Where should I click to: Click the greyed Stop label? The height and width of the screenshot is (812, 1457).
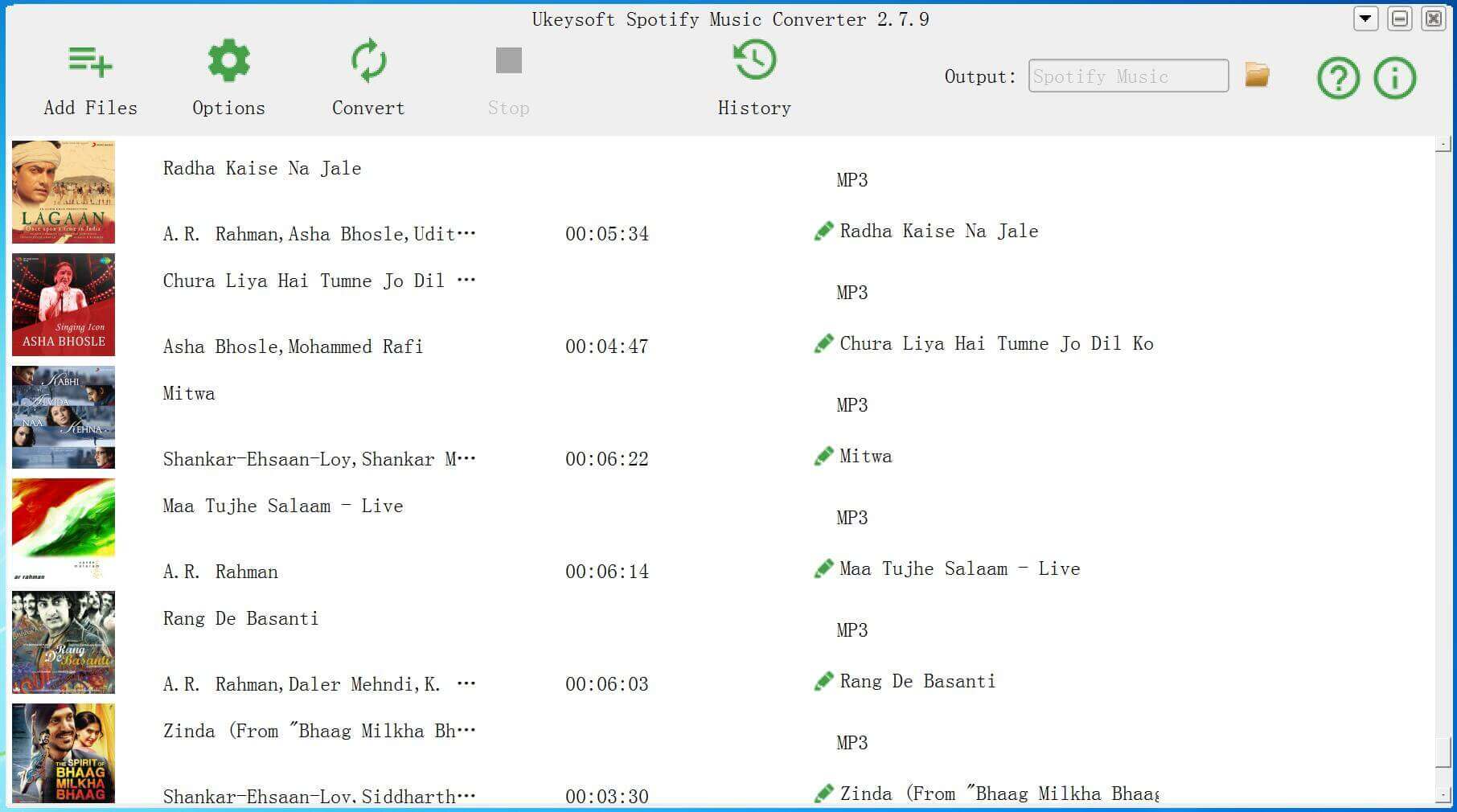coord(508,108)
